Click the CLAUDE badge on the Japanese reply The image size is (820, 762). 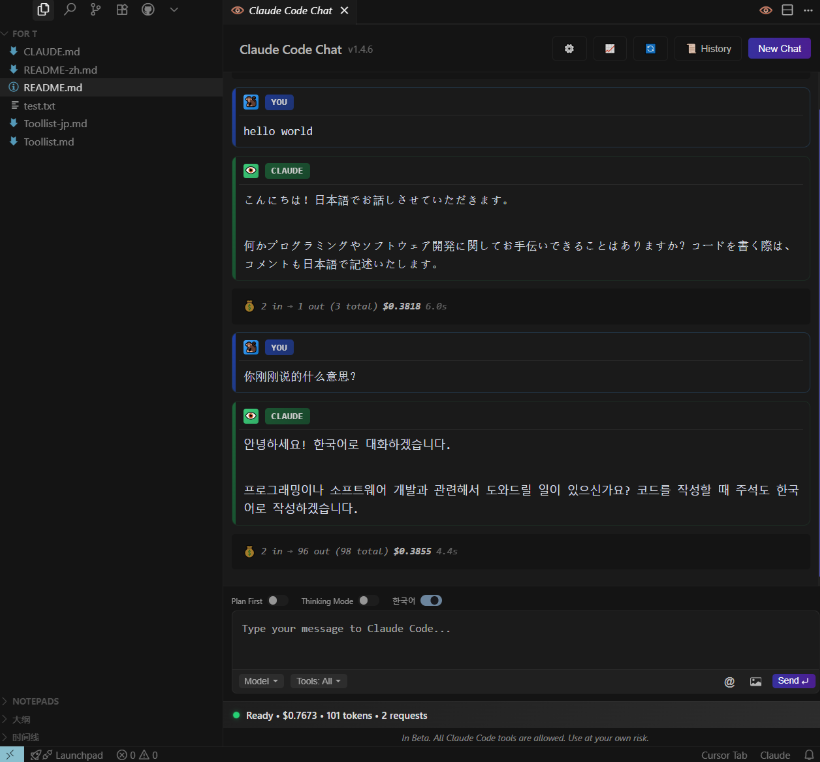pos(287,170)
